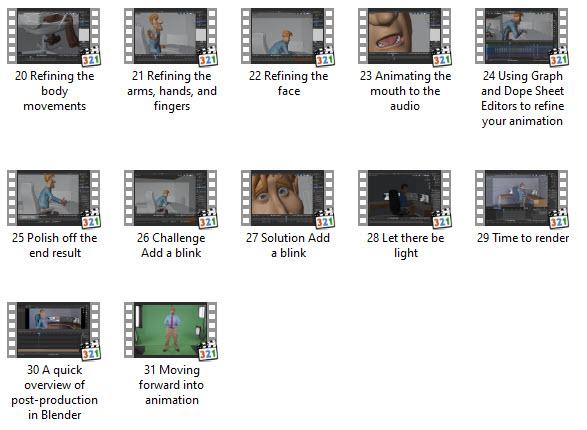The image size is (587, 430).
Task: Click the '28 Let there be light' filename text
Action: pyautogui.click(x=406, y=246)
